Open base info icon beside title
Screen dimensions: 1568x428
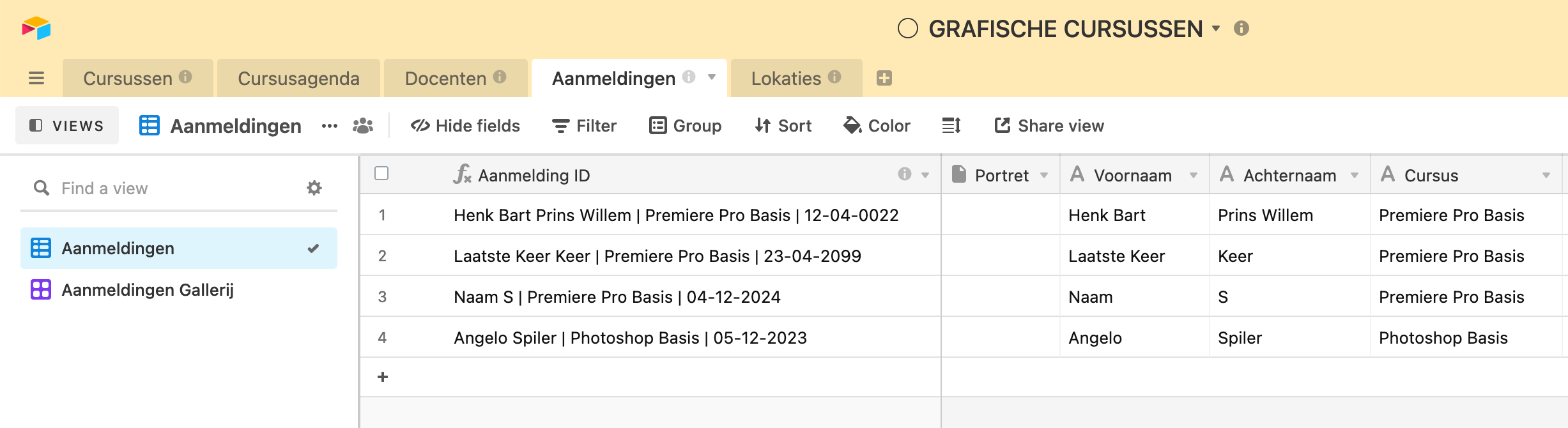pos(1241,28)
